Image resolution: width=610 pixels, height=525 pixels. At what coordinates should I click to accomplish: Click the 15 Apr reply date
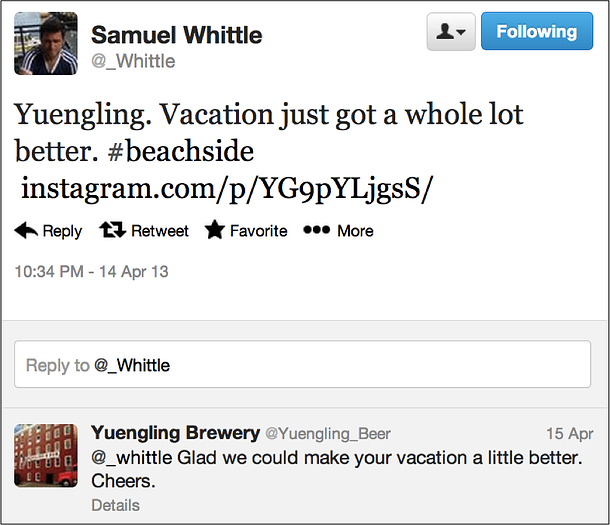coord(568,434)
